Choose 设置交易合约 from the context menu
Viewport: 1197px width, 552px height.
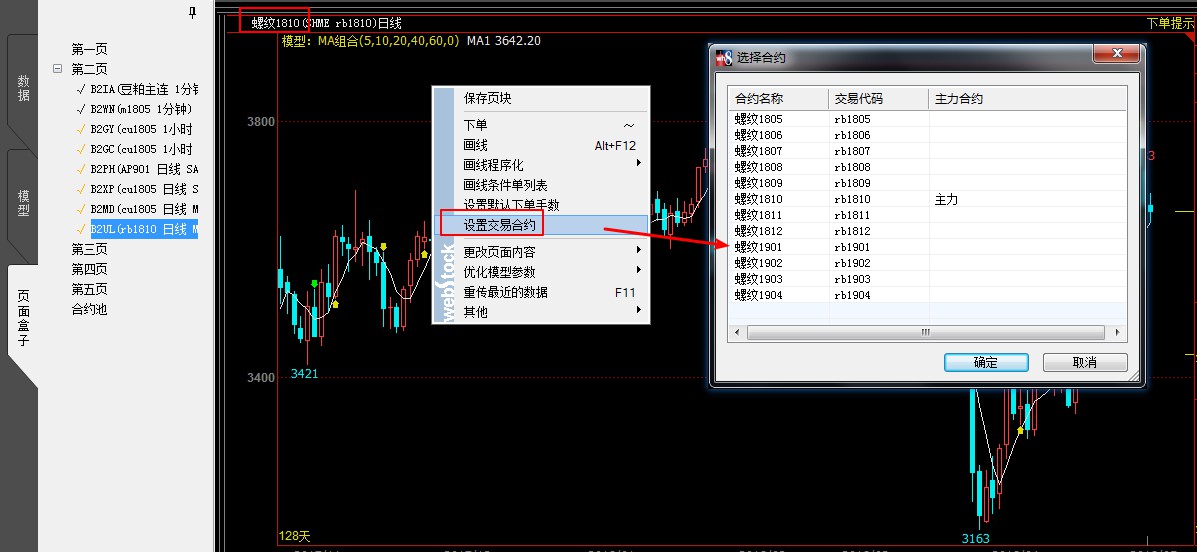(541, 224)
